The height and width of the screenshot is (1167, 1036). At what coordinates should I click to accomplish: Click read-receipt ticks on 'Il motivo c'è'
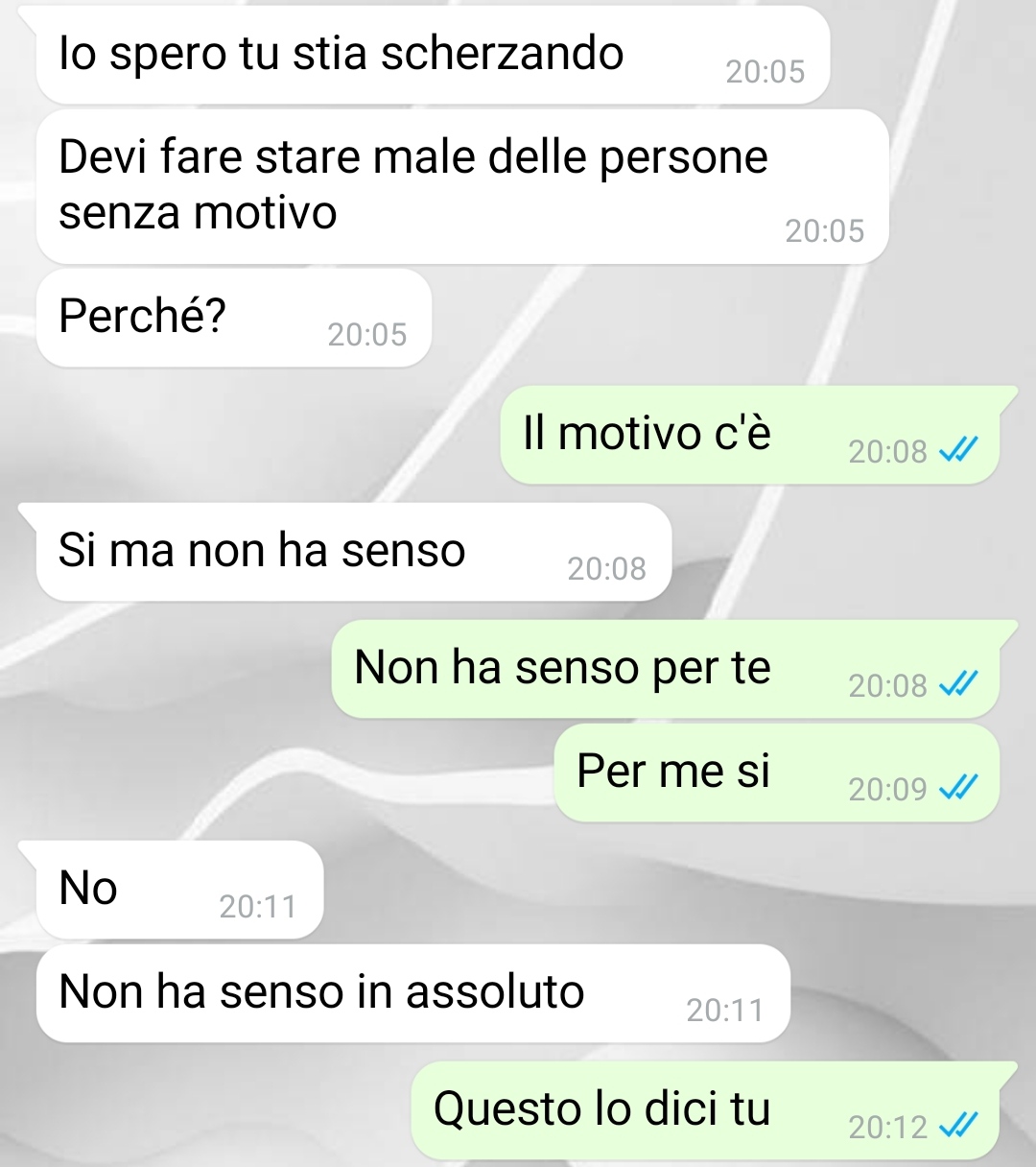tap(957, 450)
